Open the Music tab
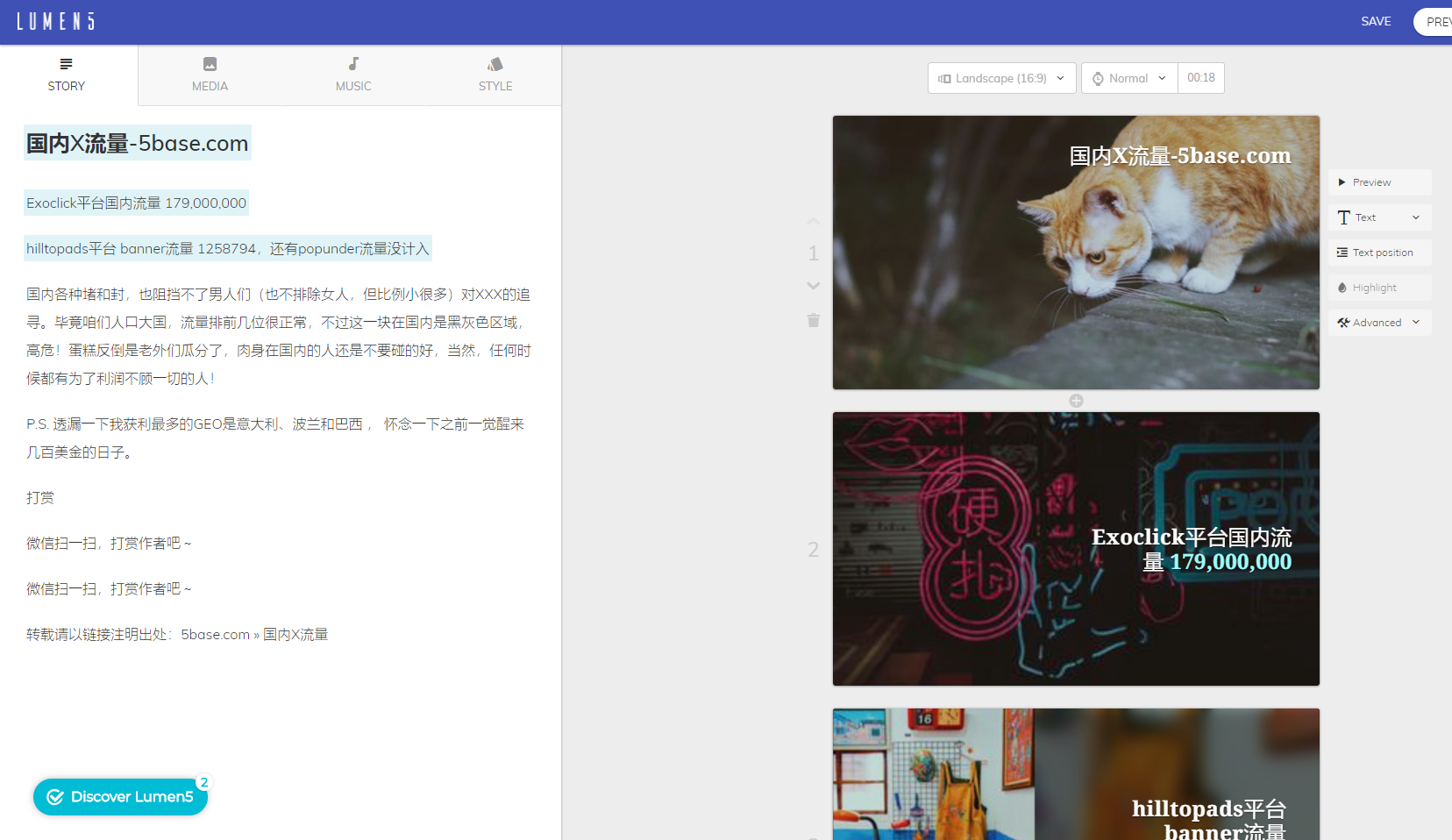Viewport: 1452px width, 840px height. (353, 75)
